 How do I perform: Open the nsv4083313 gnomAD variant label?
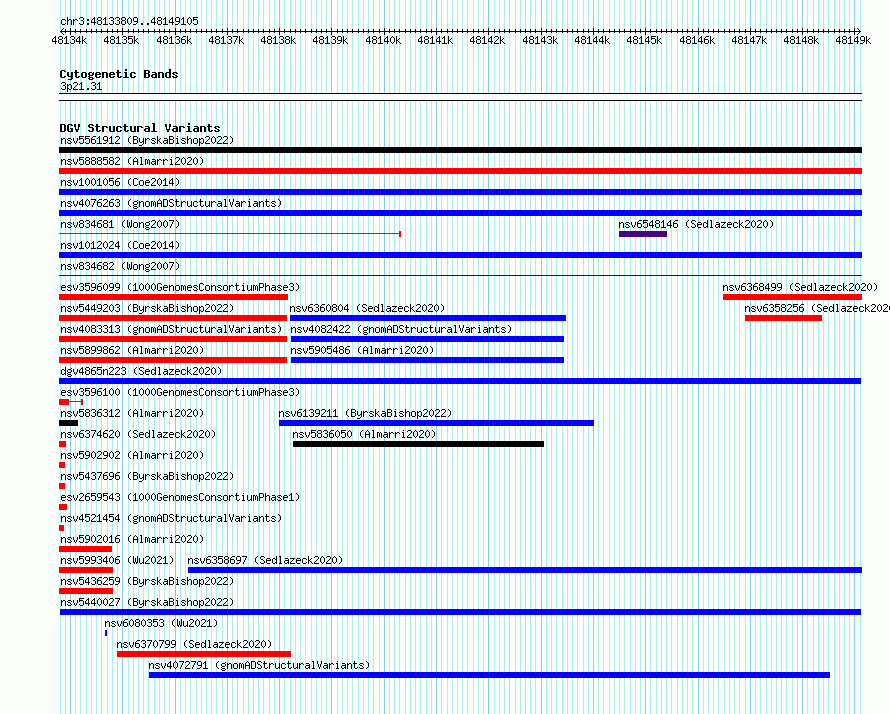coord(171,329)
